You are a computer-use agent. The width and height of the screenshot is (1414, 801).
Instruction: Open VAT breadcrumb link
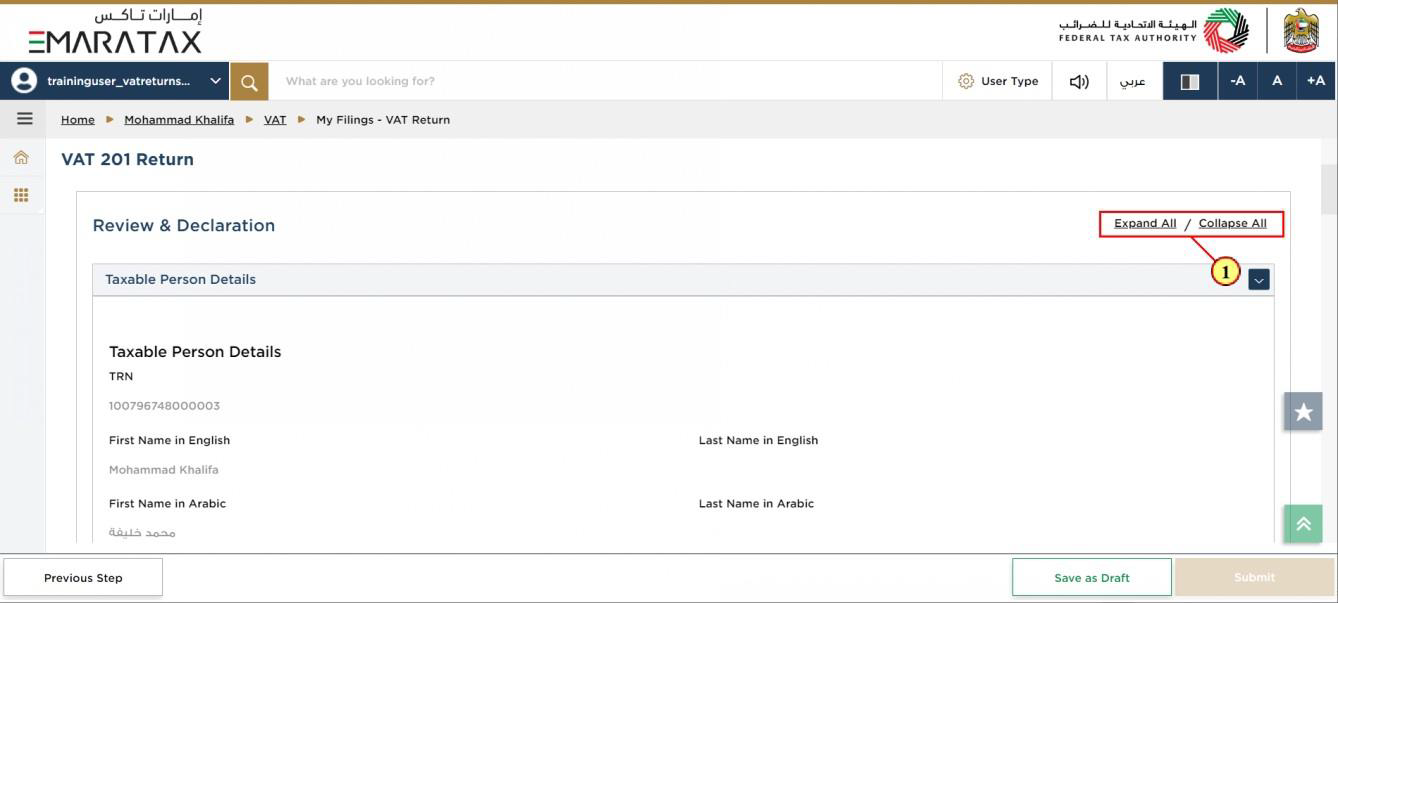[x=275, y=119]
